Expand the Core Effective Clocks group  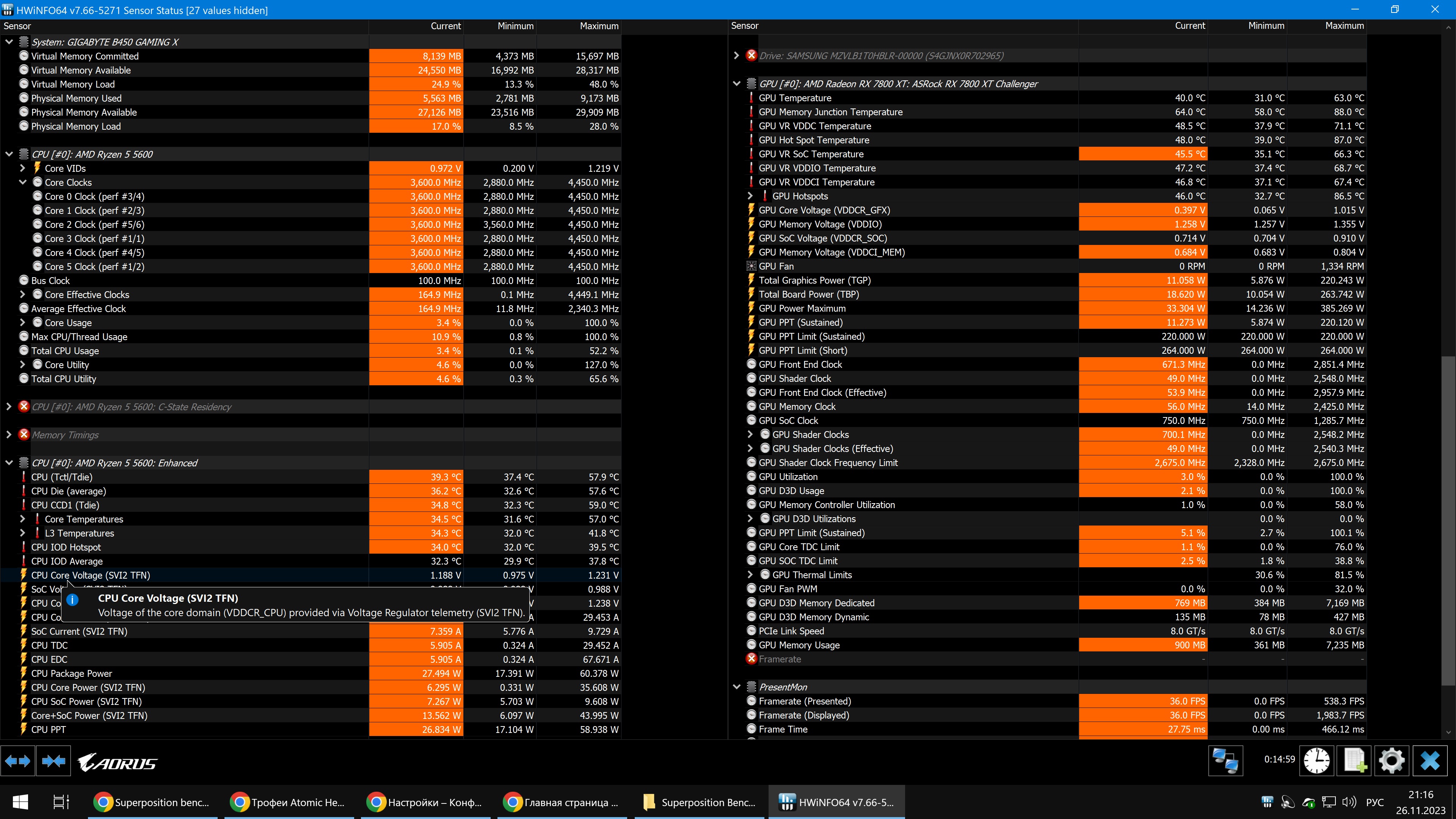click(23, 295)
